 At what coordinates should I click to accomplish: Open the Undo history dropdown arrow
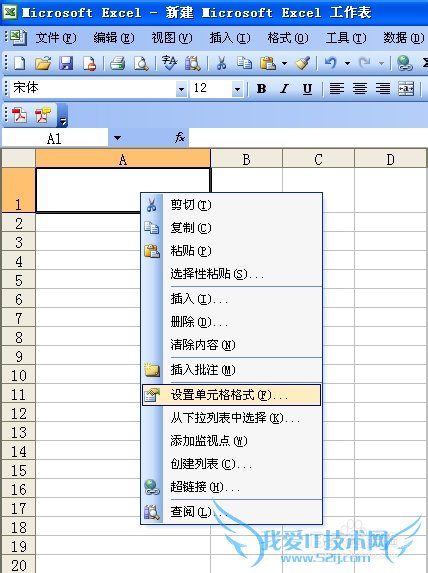tap(347, 63)
